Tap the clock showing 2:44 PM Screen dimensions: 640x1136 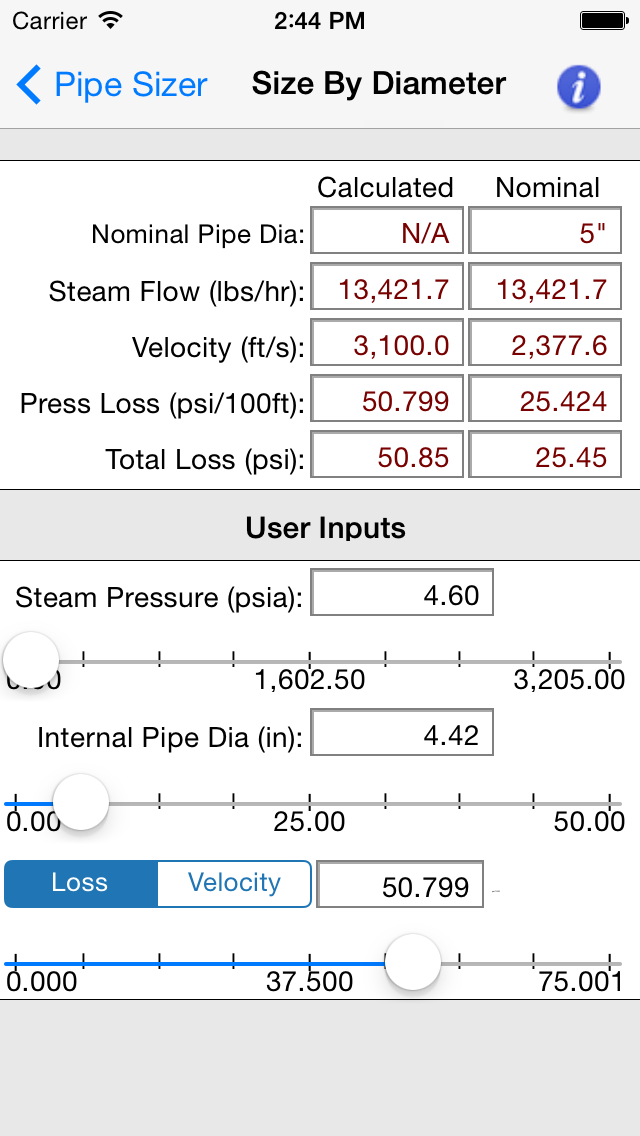tap(319, 20)
